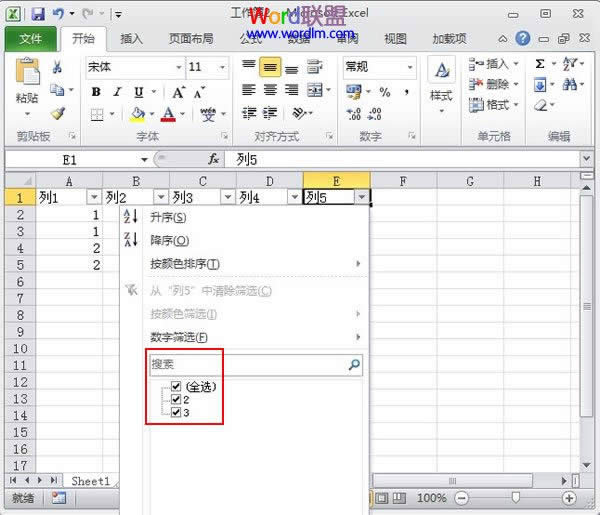
Task: Click the Percent Style icon
Action: [385, 92]
